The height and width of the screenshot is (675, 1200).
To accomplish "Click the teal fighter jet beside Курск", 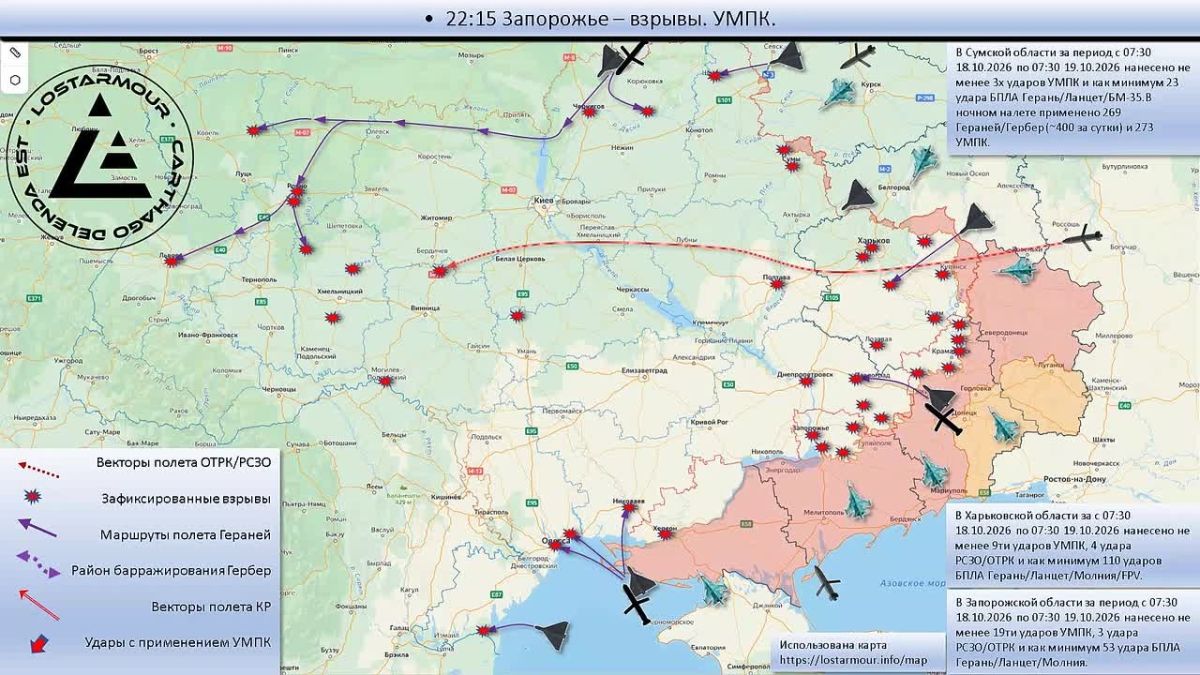I will click(838, 93).
